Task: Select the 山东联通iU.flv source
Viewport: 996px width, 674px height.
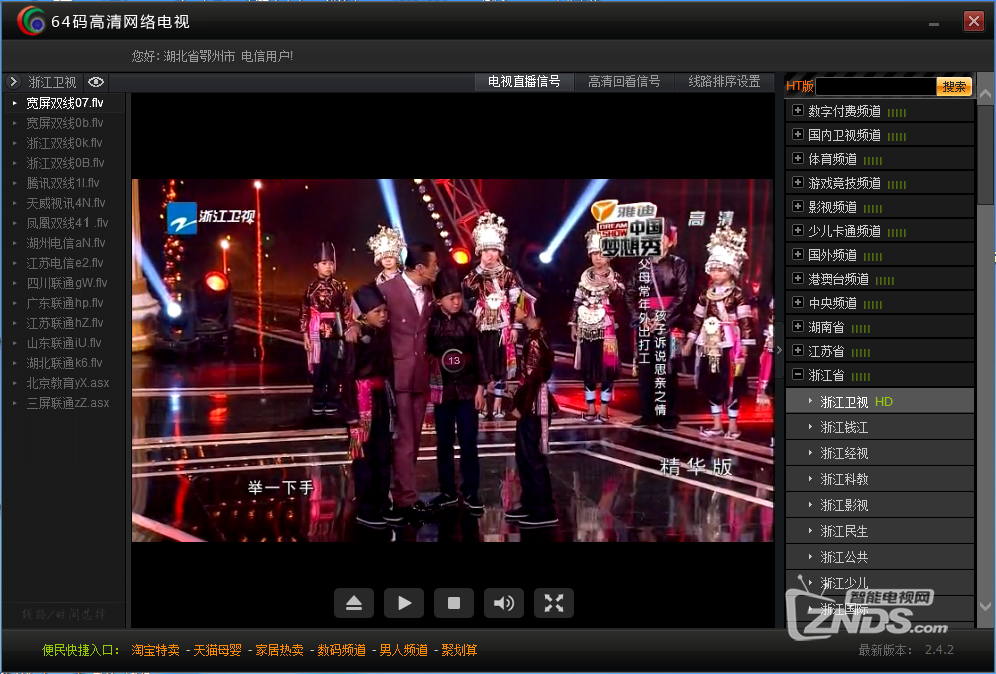Action: (65, 343)
